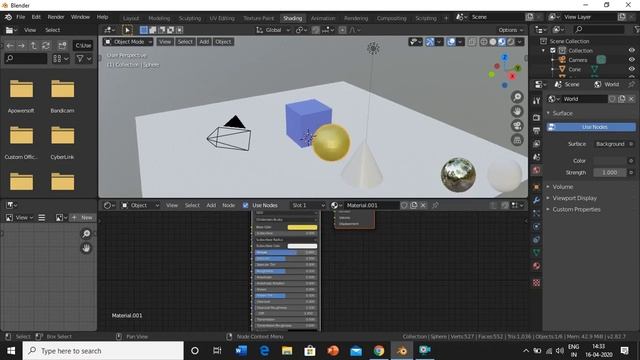Switch to the Layout workspace tab
Image resolution: width=640 pixels, height=360 pixels.
pyautogui.click(x=131, y=18)
